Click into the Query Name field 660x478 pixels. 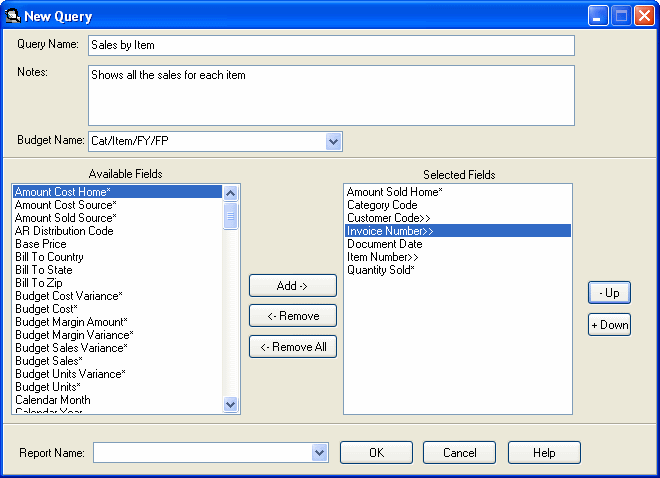331,45
